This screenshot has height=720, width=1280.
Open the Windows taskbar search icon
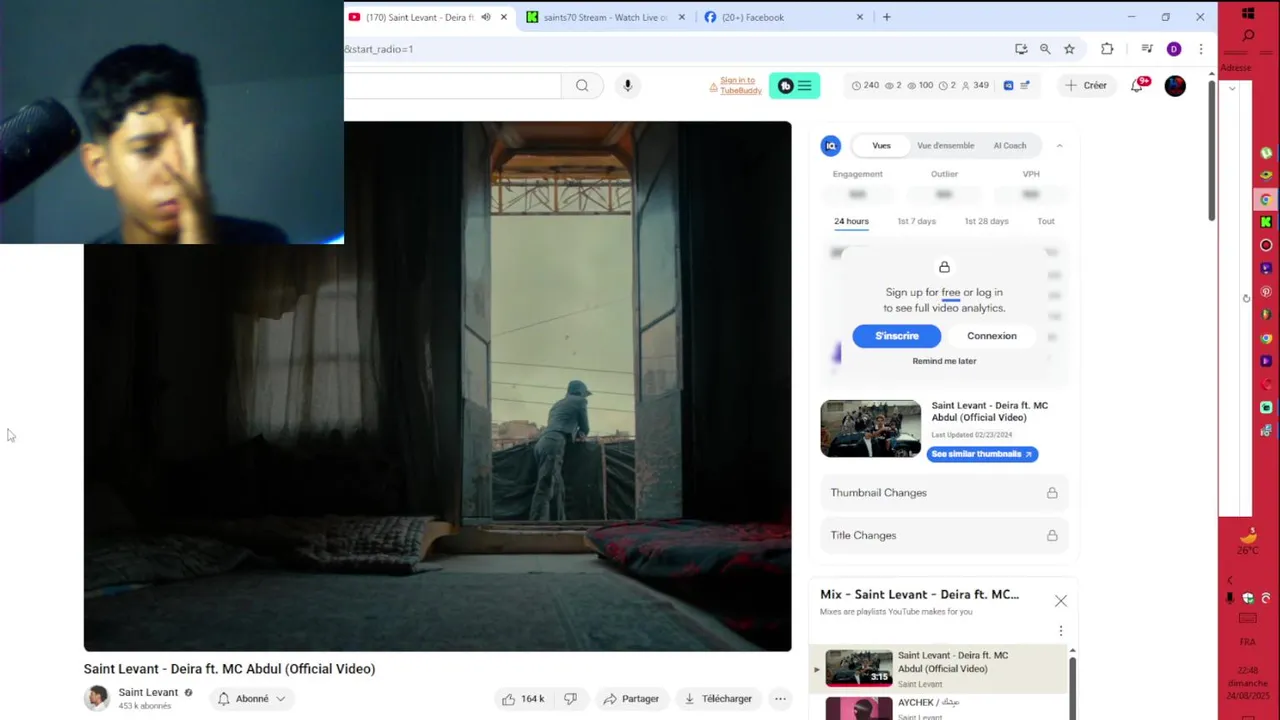(1248, 36)
